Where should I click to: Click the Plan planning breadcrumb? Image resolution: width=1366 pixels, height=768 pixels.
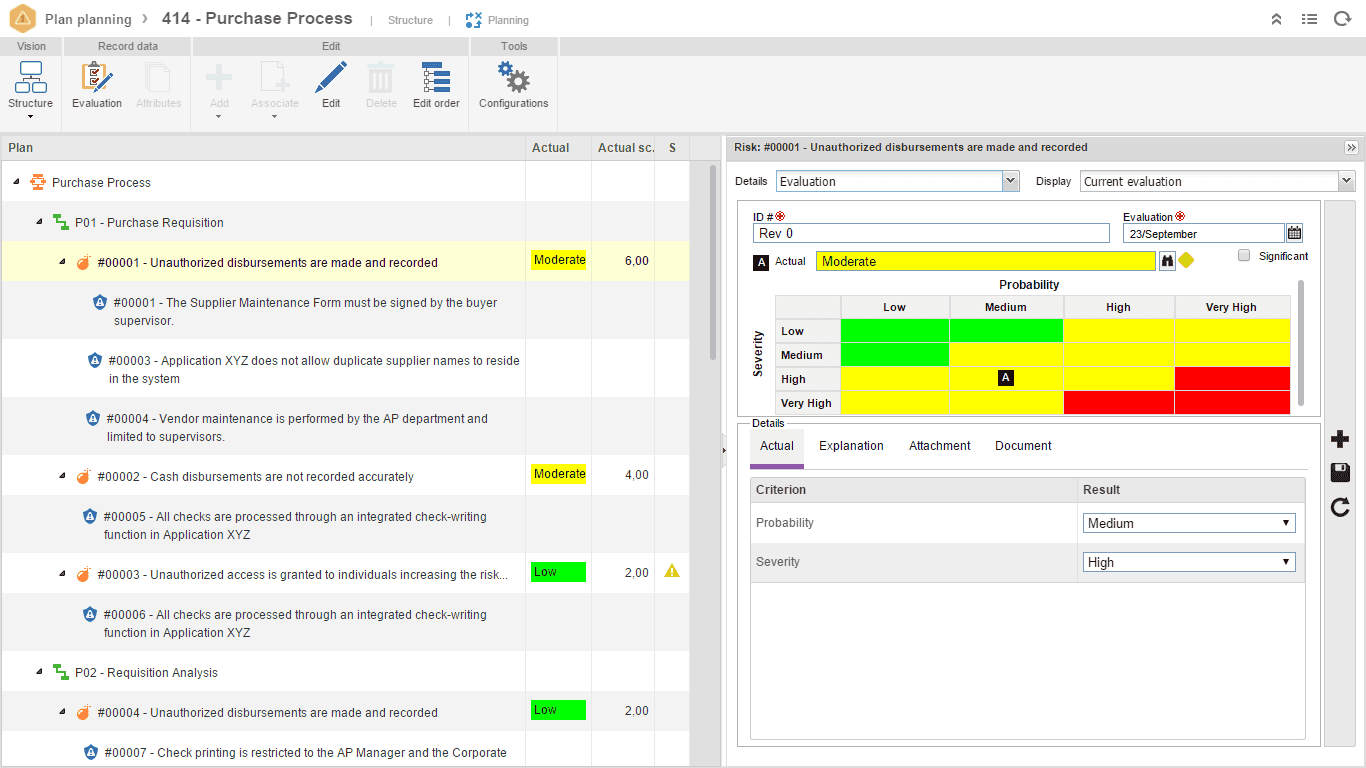point(88,19)
